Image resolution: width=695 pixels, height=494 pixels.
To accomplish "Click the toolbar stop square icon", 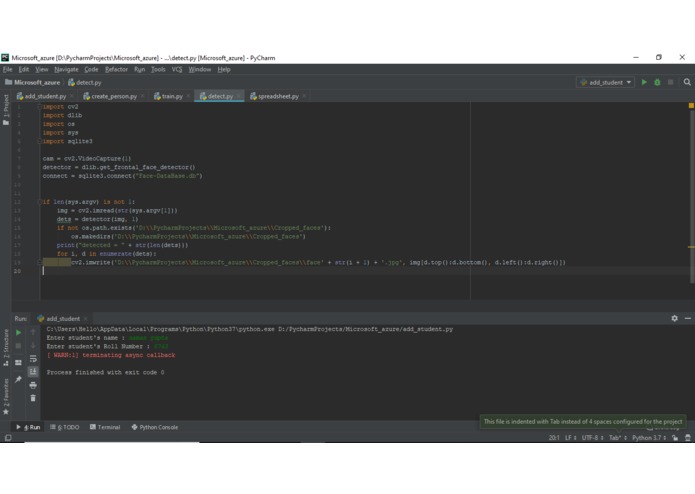I will 671,82.
